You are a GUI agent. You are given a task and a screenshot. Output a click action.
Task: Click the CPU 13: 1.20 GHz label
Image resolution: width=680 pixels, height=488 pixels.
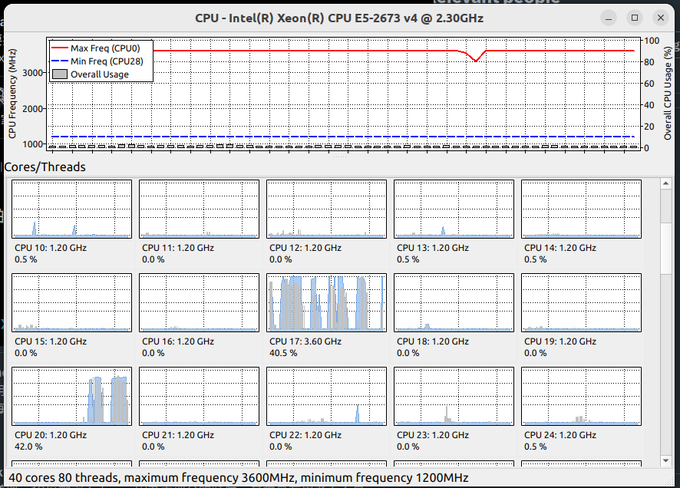click(433, 248)
